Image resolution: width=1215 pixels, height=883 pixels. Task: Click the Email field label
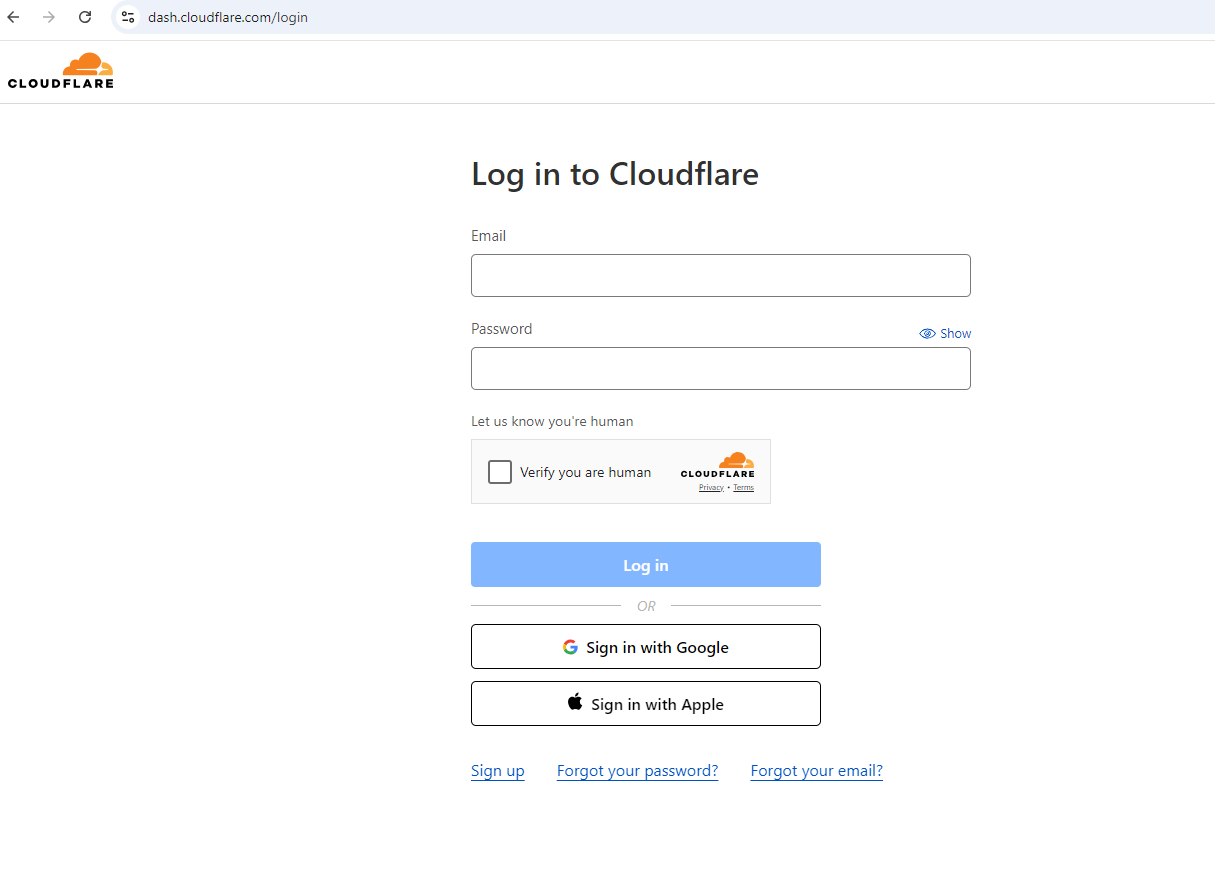pyautogui.click(x=488, y=236)
